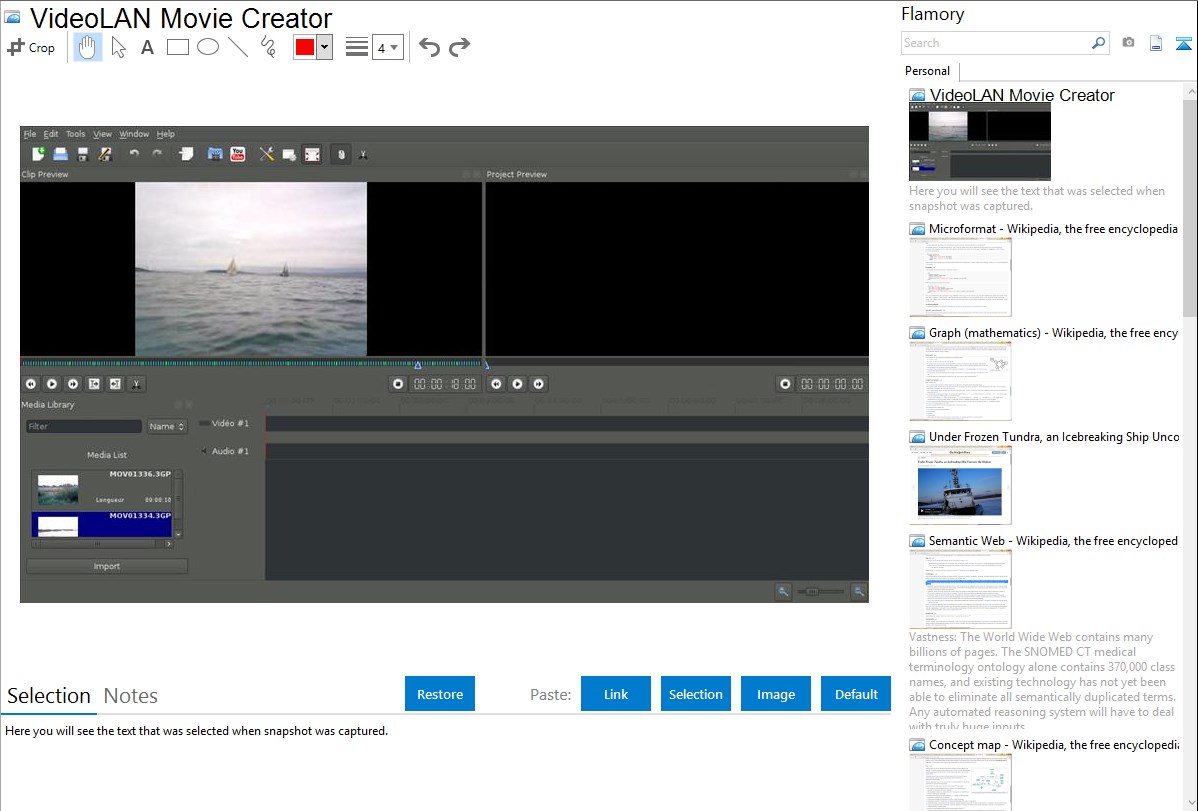The image size is (1198, 811).
Task: Switch to the Personal tab
Action: coord(928,71)
